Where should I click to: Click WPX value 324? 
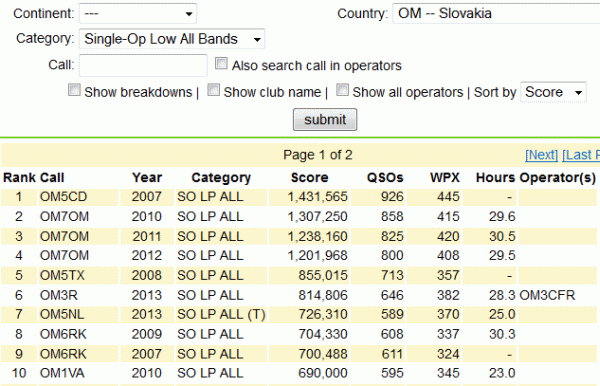[448, 354]
